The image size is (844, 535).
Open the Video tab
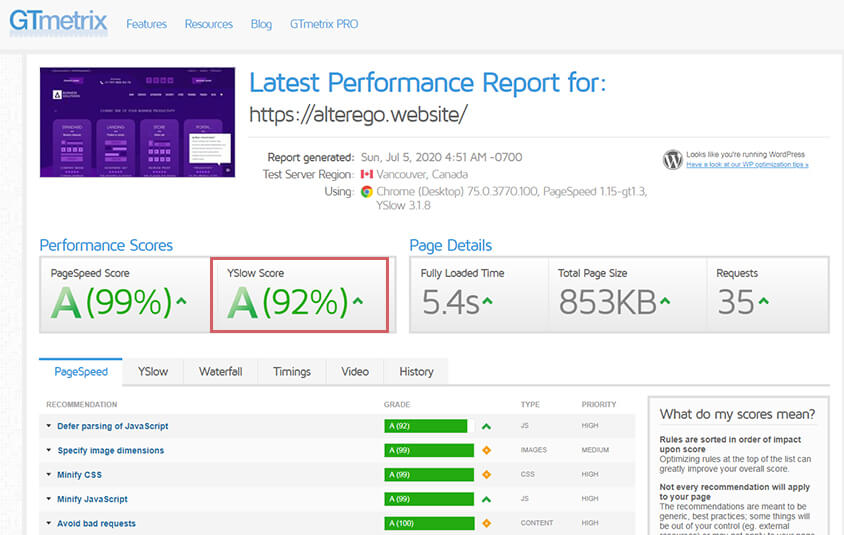(x=355, y=372)
